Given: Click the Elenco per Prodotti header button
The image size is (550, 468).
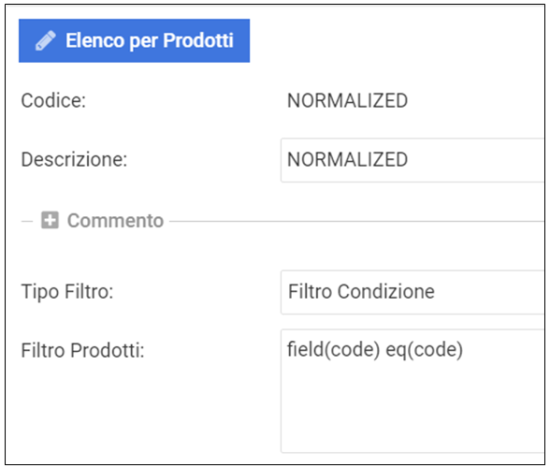Looking at the screenshot, I should (x=134, y=41).
